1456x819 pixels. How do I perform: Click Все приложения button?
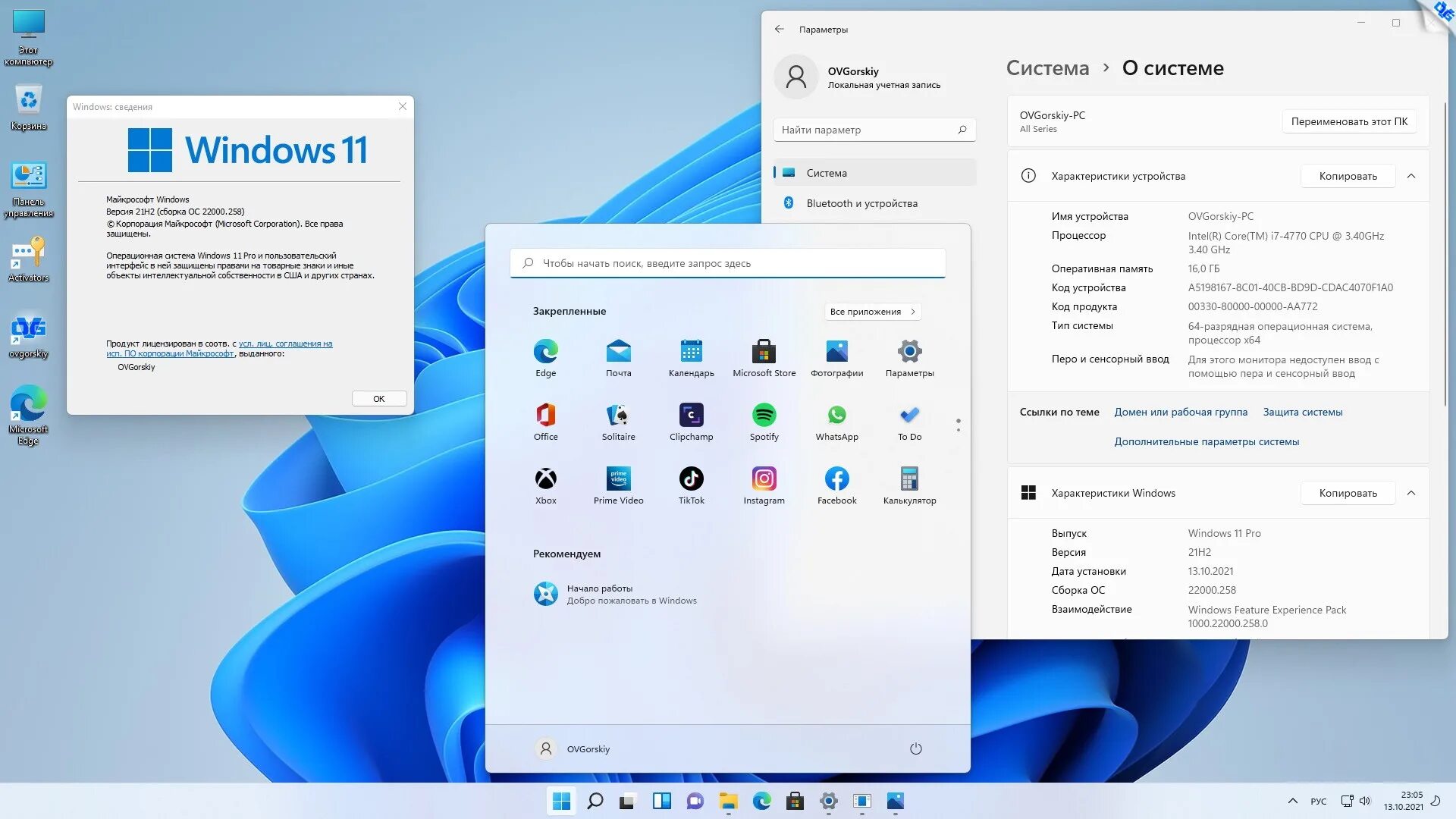872,311
